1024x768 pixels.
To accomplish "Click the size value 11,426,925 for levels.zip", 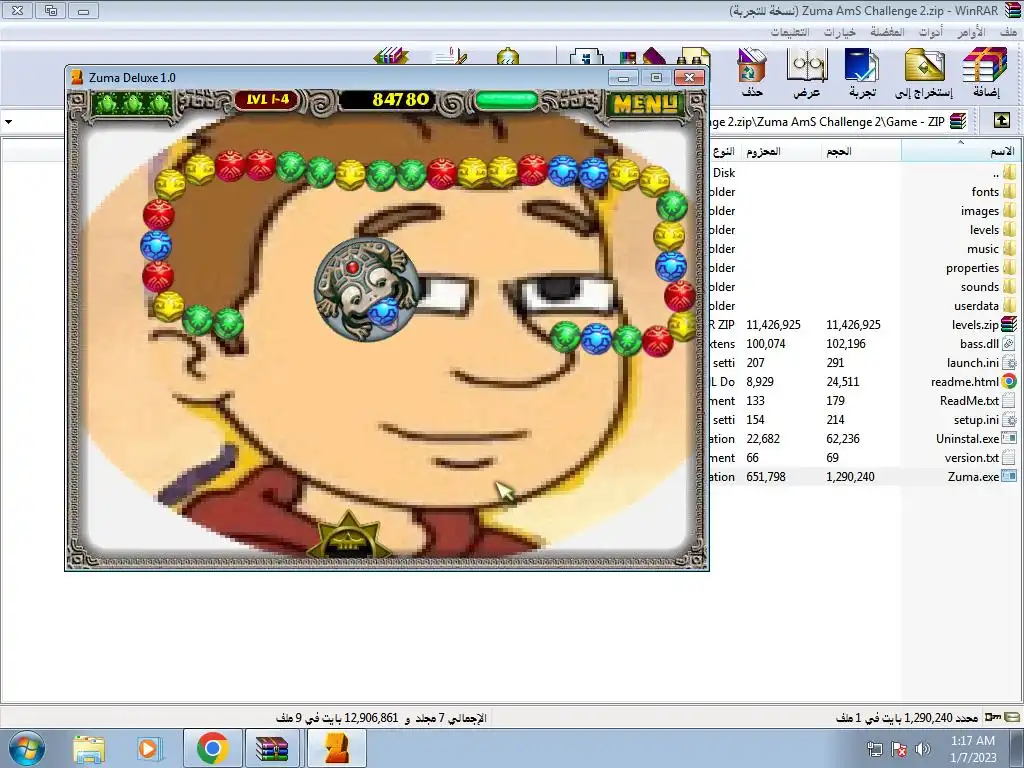I will click(x=854, y=325).
